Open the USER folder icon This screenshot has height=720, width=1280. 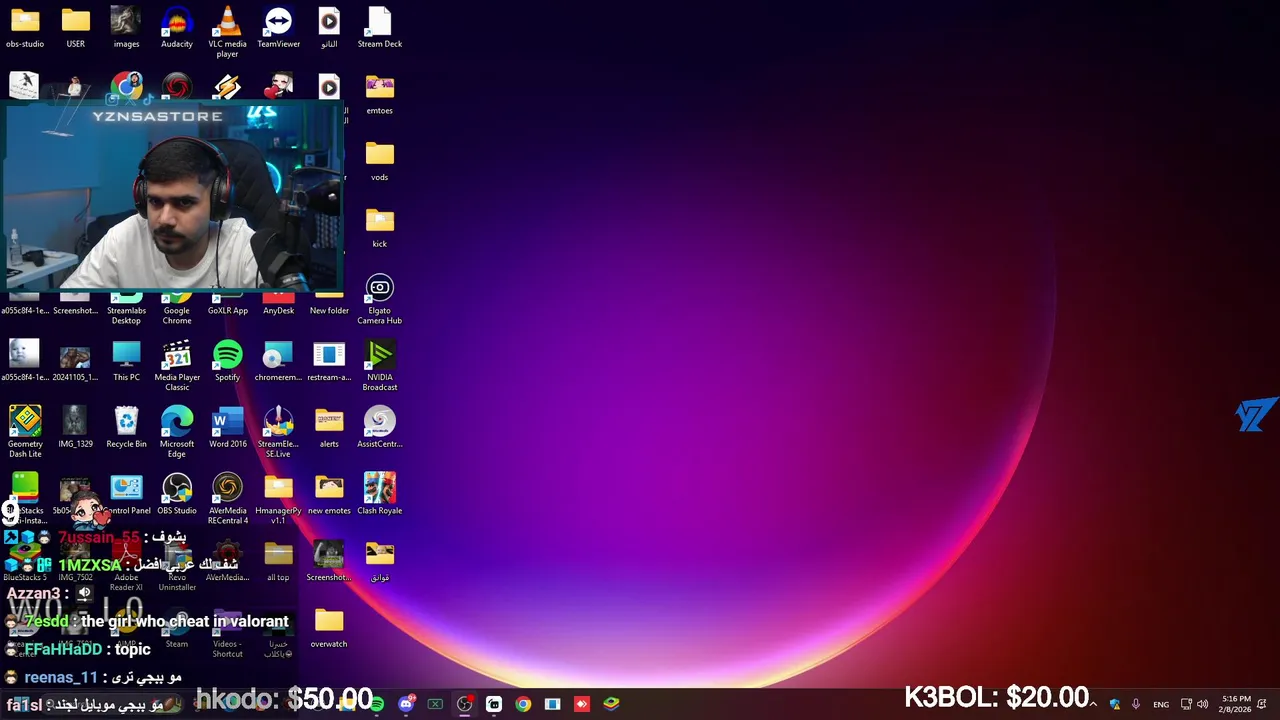(x=75, y=28)
